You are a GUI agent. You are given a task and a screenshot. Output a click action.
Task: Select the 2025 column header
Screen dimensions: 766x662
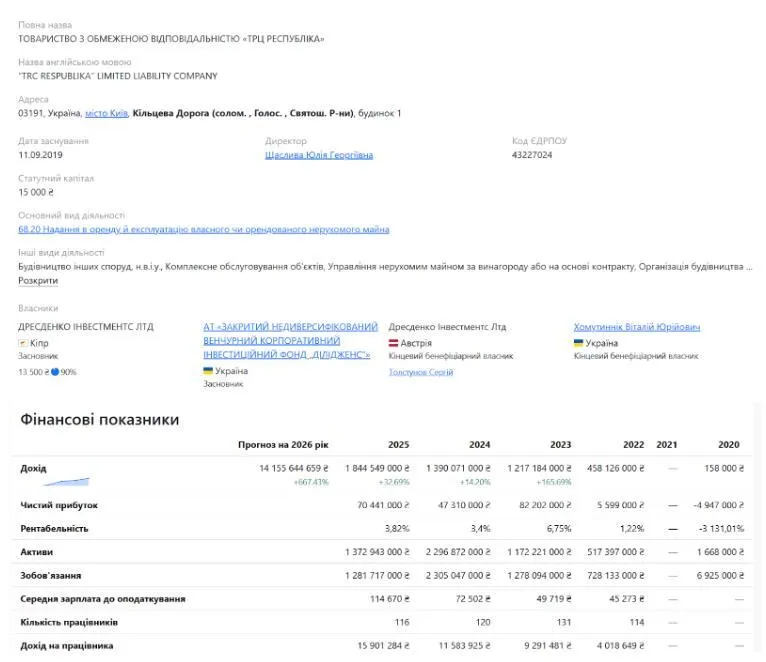[x=399, y=445]
